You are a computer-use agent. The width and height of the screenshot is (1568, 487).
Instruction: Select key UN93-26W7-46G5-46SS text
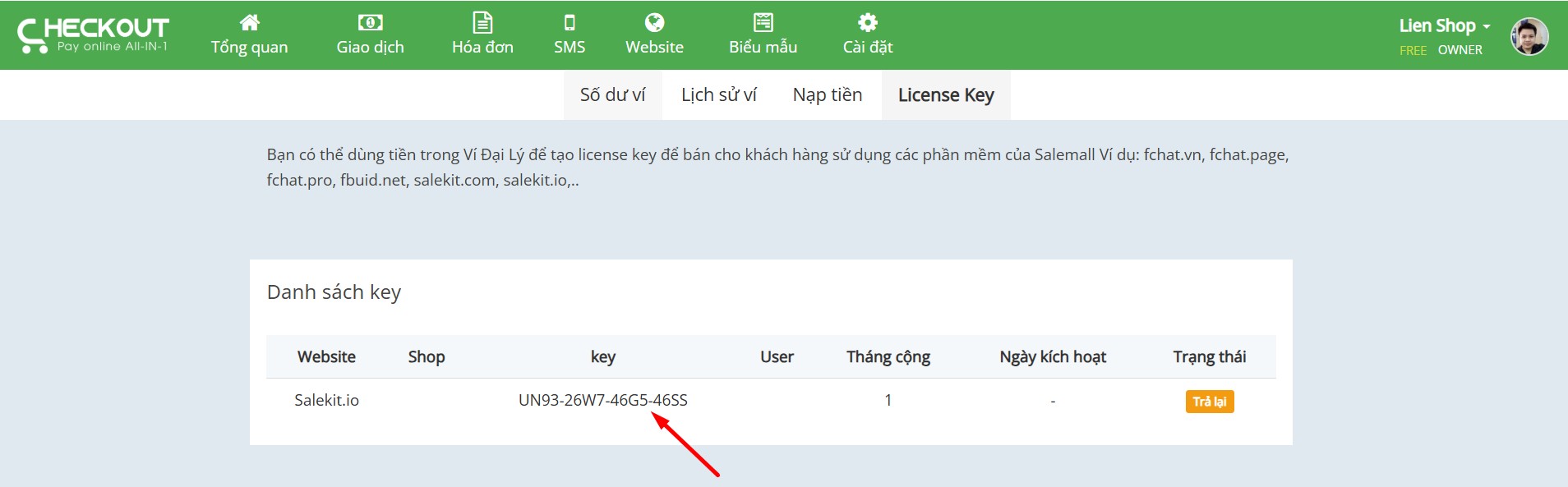[x=603, y=400]
